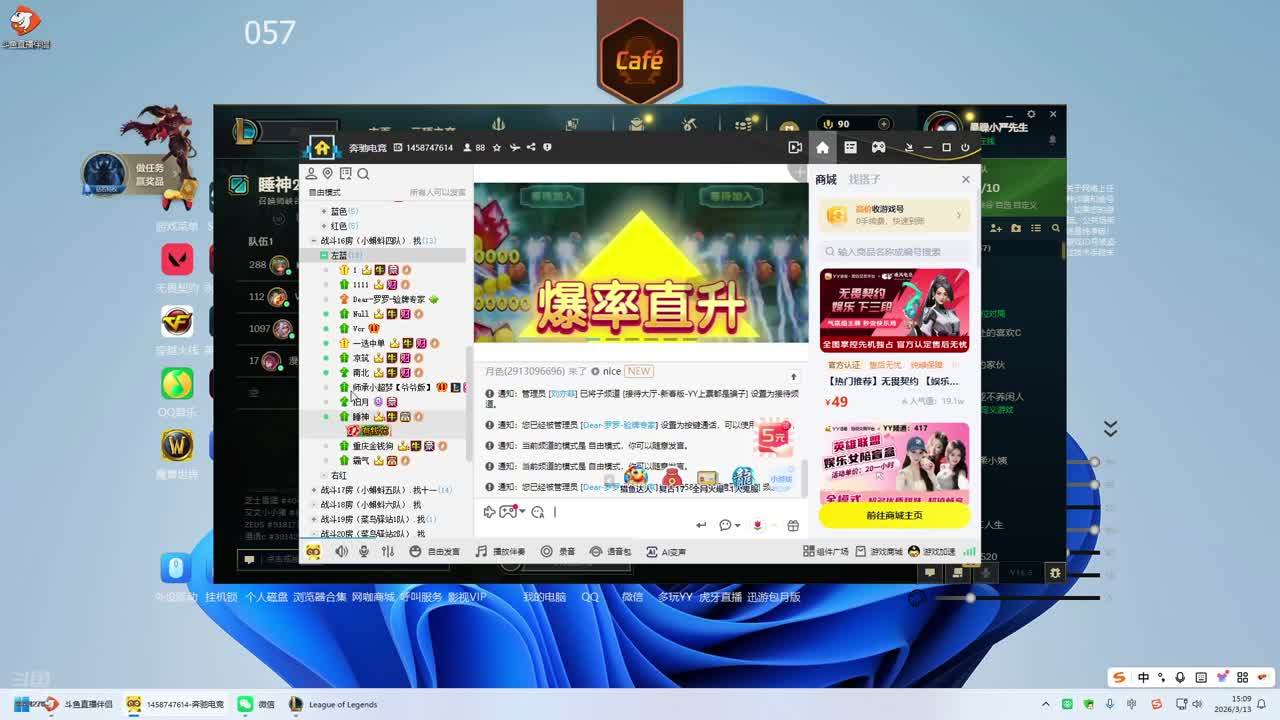Open the 魔兽世界 desktop icon
Image resolution: width=1280 pixels, height=720 pixels.
point(177,452)
